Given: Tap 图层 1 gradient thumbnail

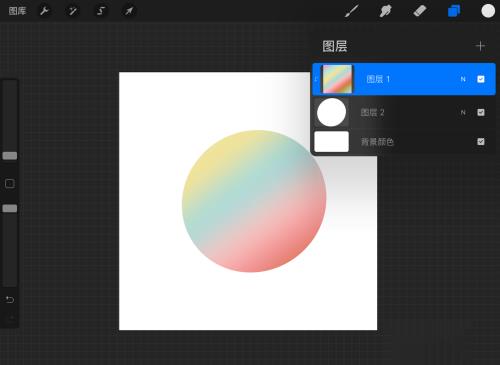Looking at the screenshot, I should click(337, 79).
